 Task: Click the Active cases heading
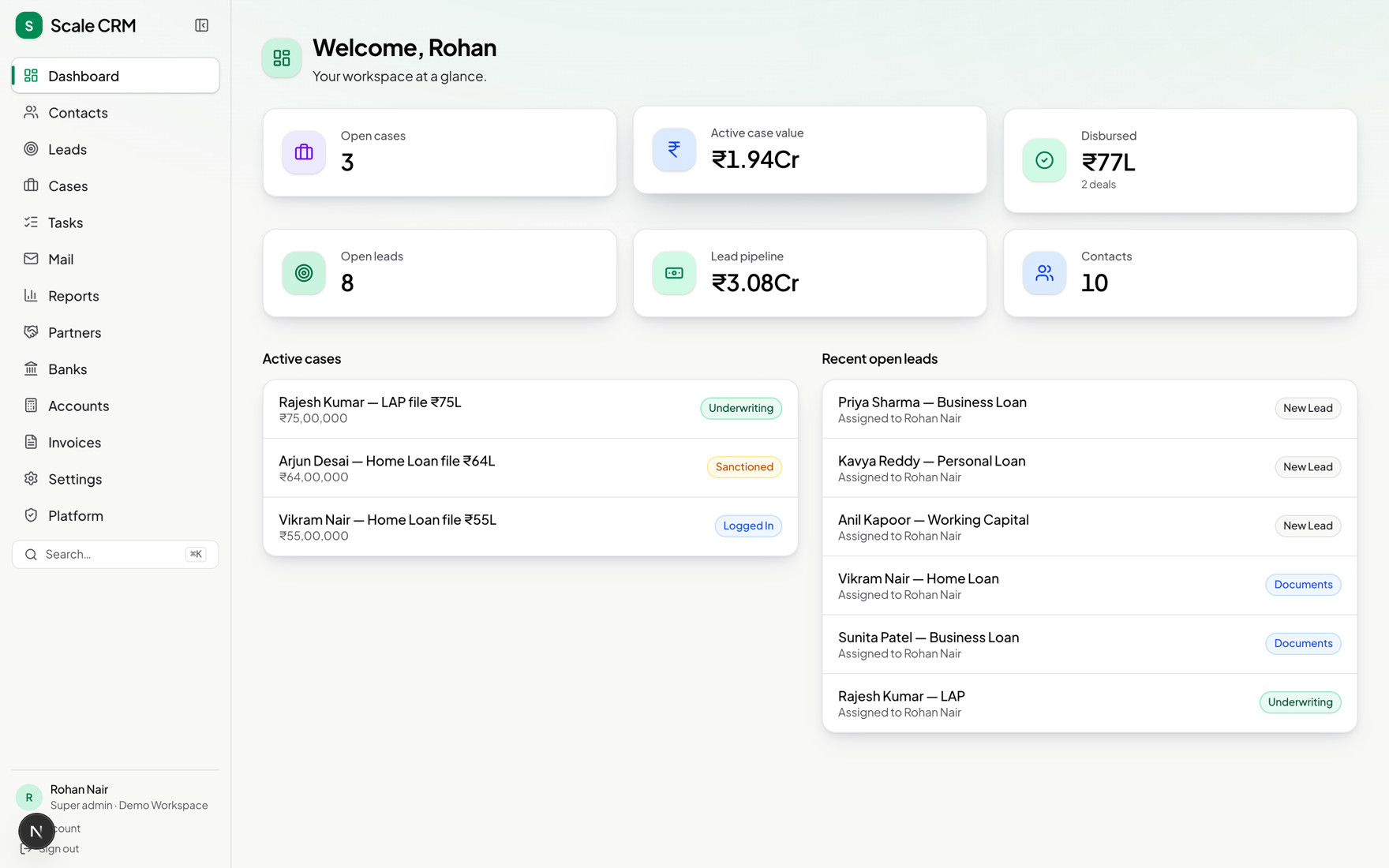[301, 359]
